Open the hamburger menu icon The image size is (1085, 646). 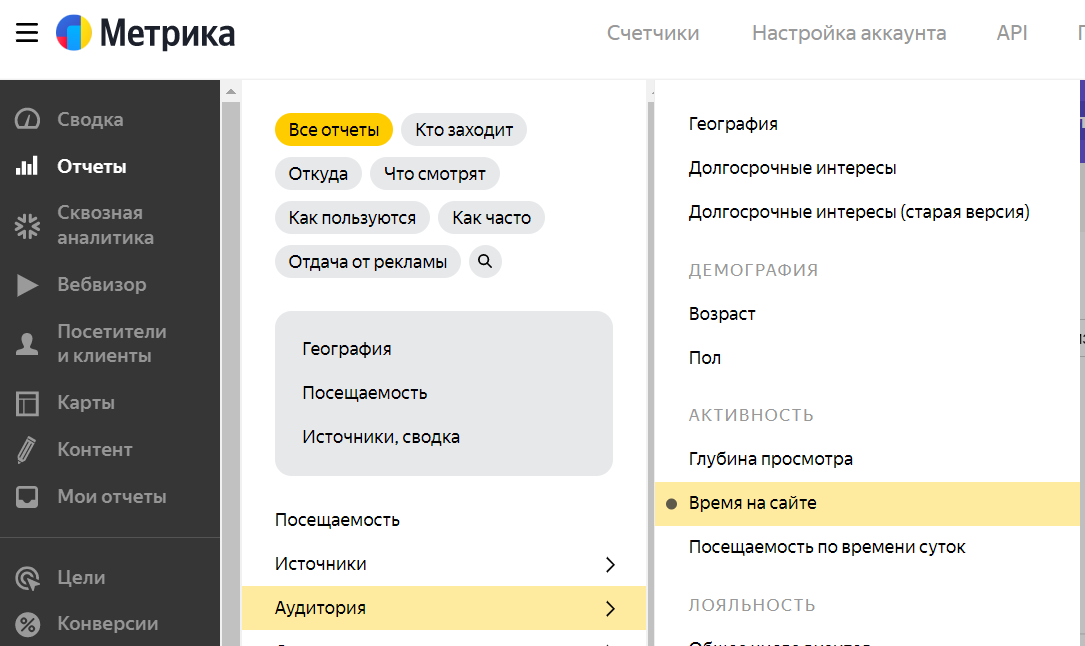(27, 34)
